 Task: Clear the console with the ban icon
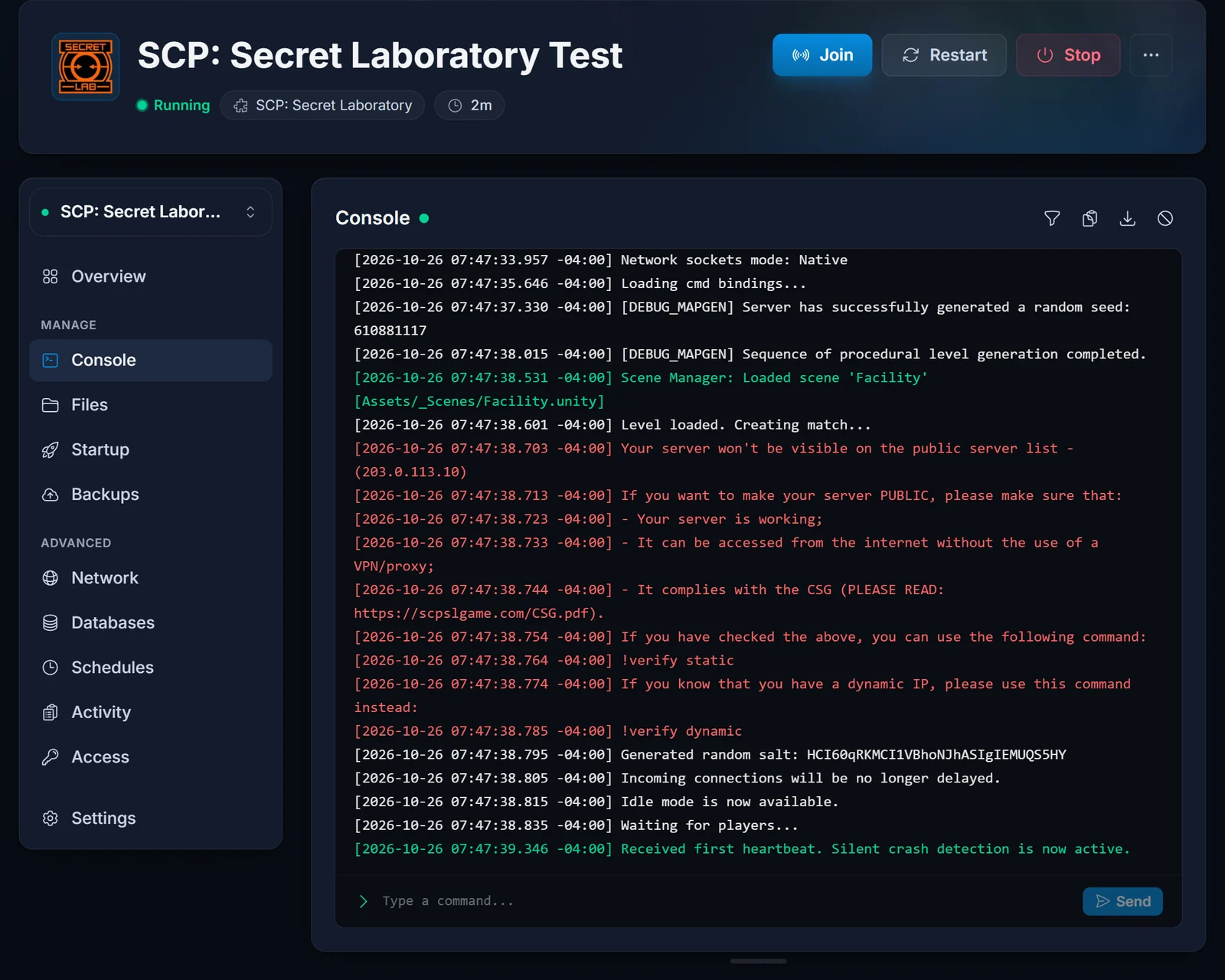point(1165,219)
